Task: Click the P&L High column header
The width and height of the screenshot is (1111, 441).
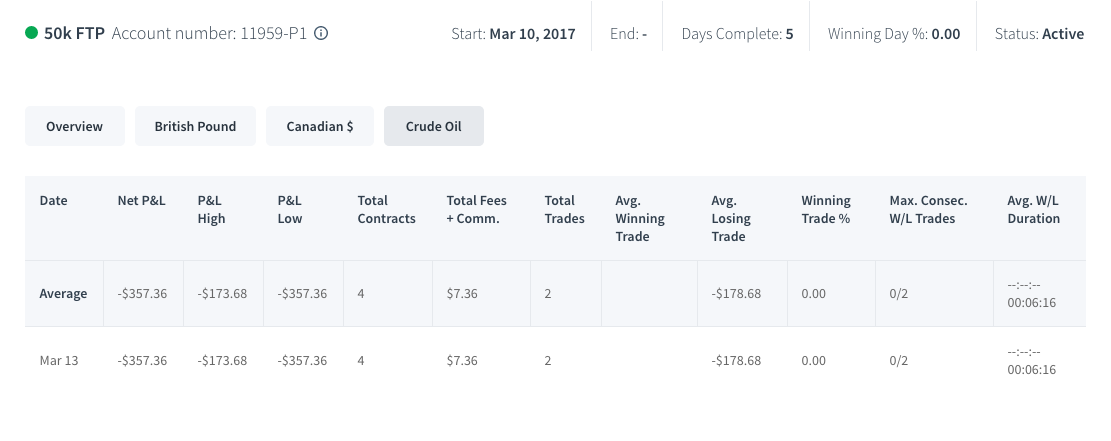Action: click(212, 209)
